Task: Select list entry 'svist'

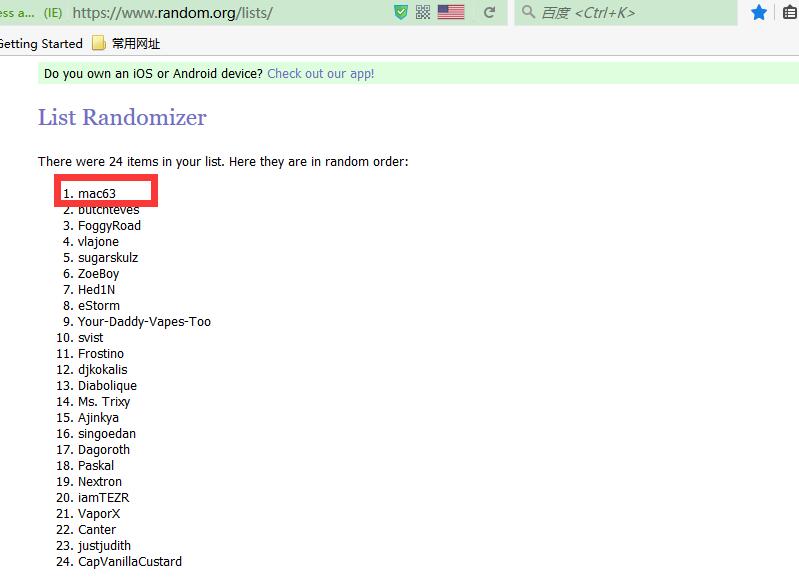Action: [91, 337]
